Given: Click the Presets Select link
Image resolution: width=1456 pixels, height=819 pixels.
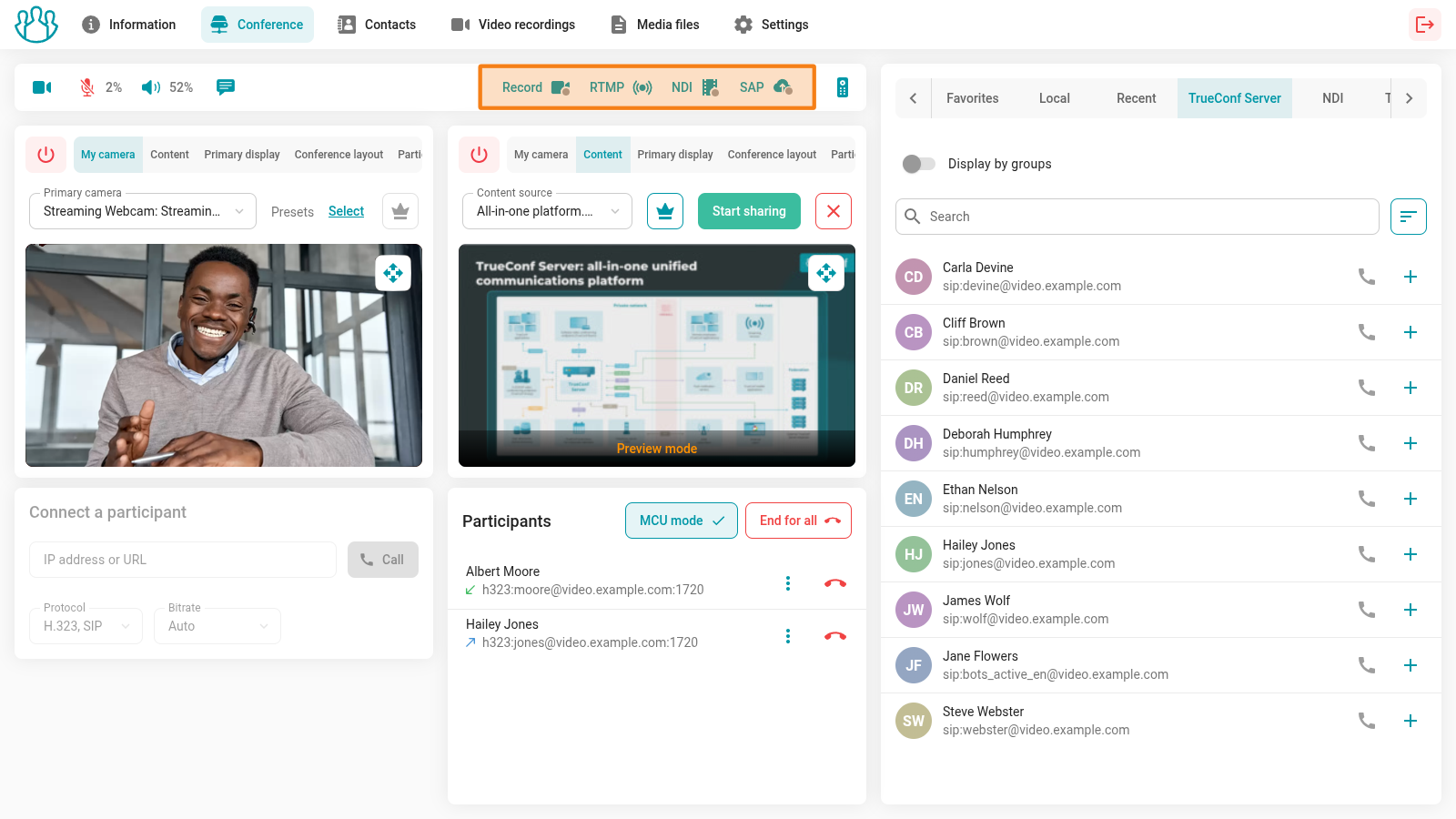Looking at the screenshot, I should pos(346,211).
